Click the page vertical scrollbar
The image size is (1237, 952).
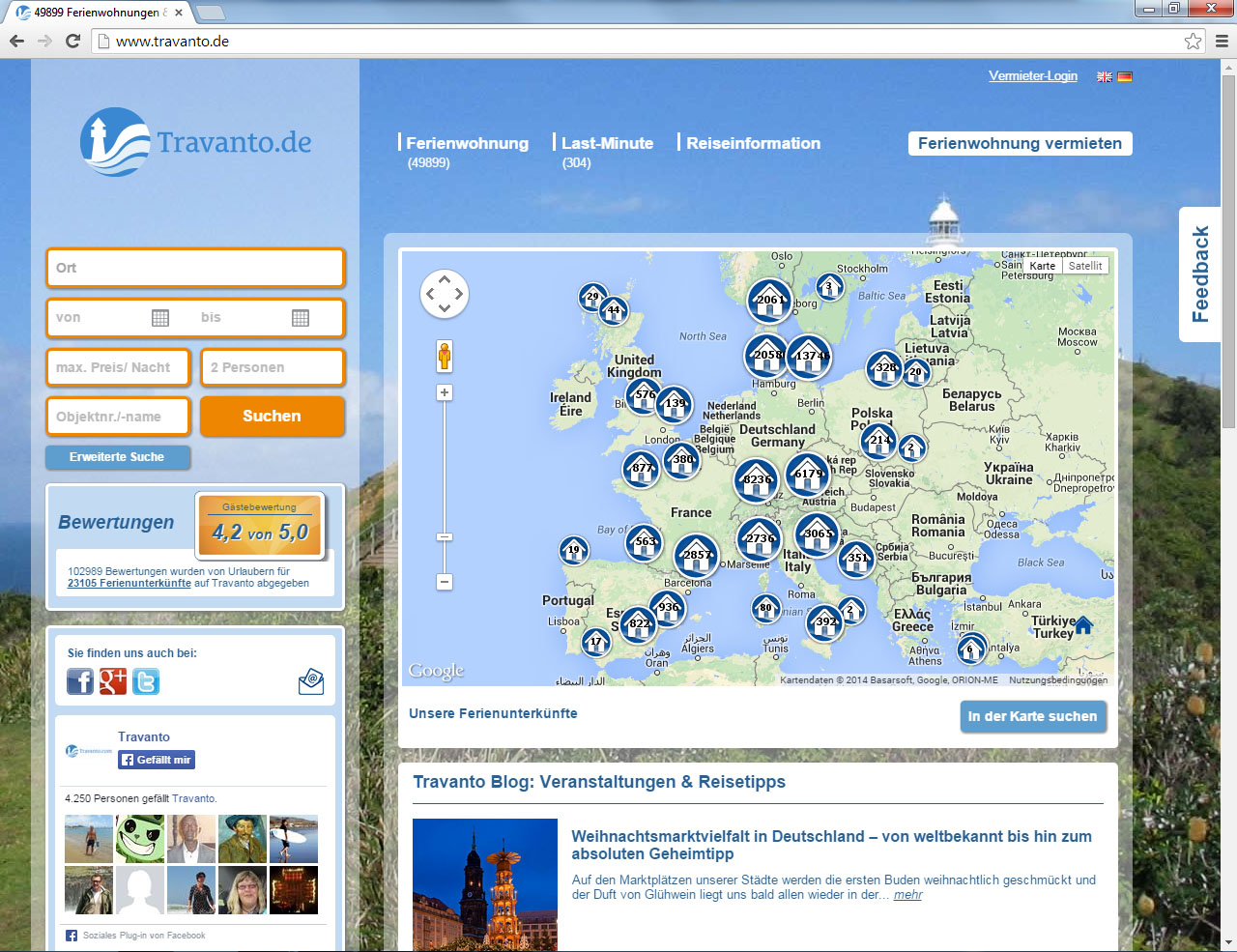pos(1228,251)
